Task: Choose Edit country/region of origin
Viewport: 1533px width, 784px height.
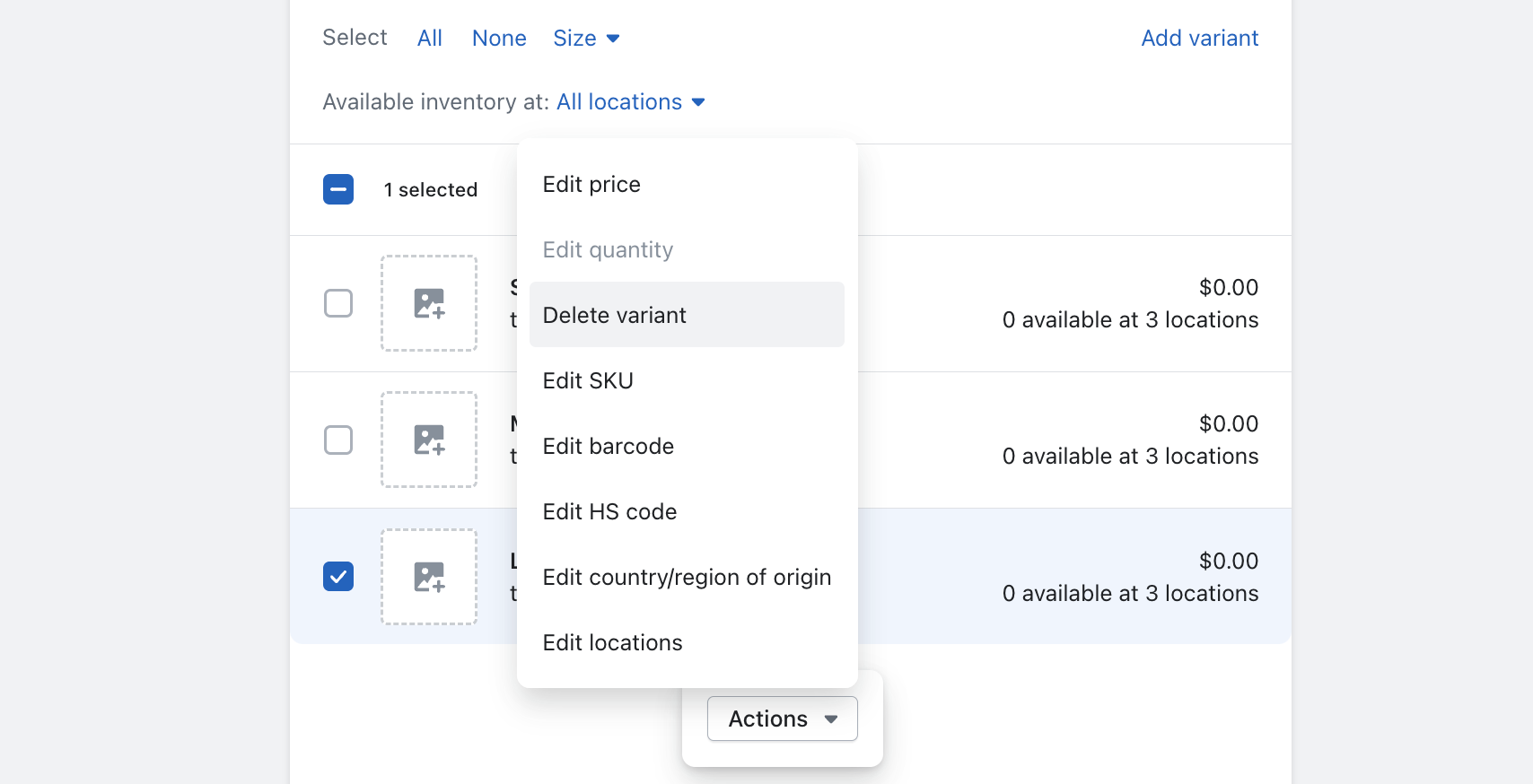Action: point(687,578)
